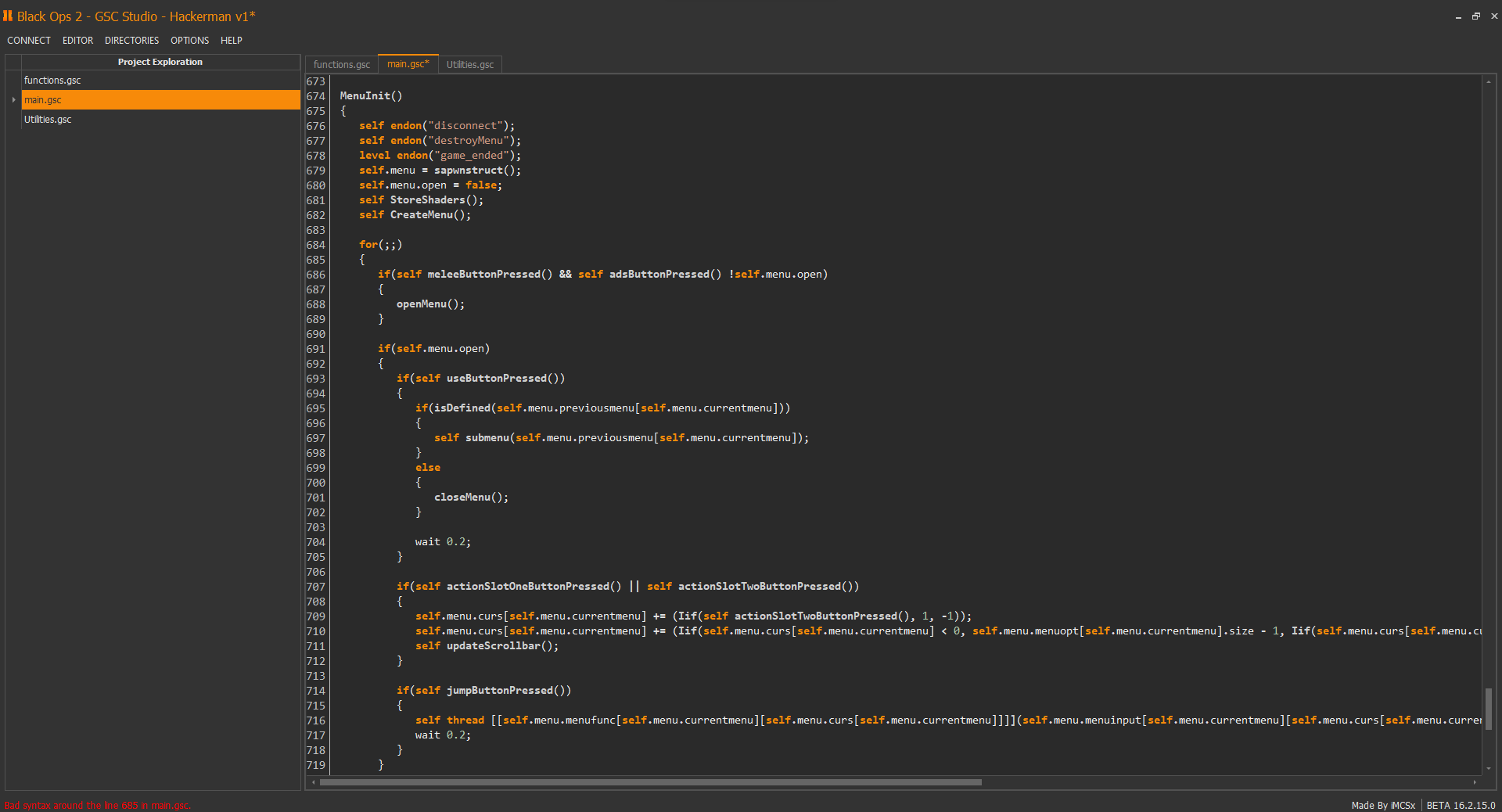Click the bad syntax error message in status bar

coord(98,805)
